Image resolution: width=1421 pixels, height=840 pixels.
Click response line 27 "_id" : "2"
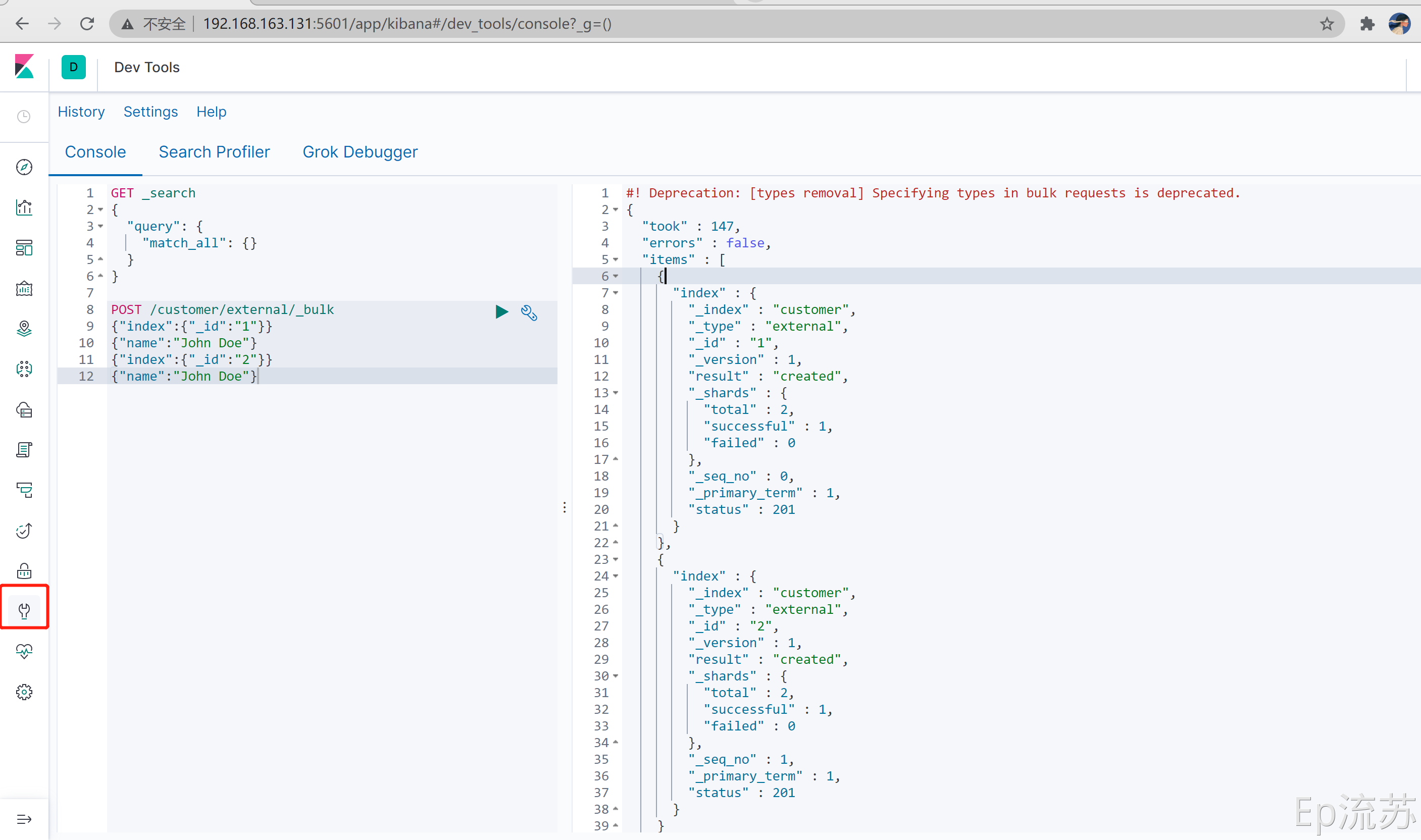733,626
